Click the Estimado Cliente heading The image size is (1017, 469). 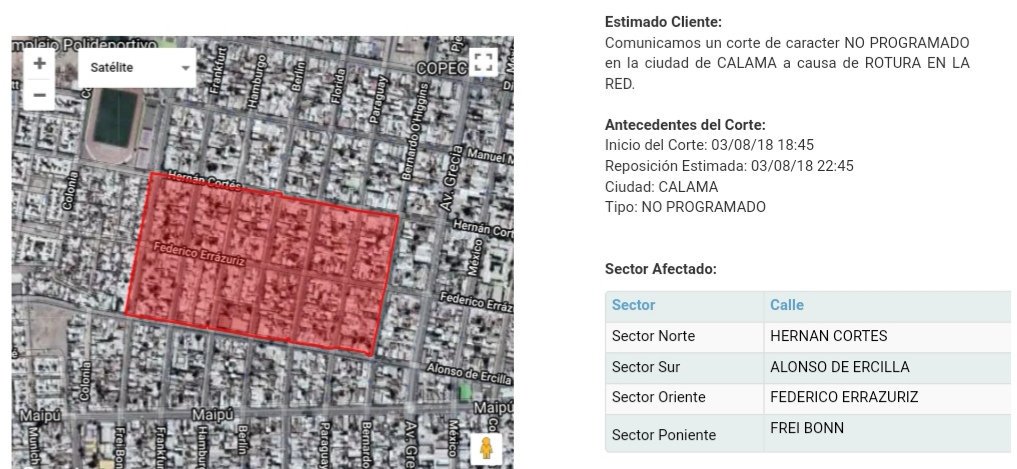663,22
